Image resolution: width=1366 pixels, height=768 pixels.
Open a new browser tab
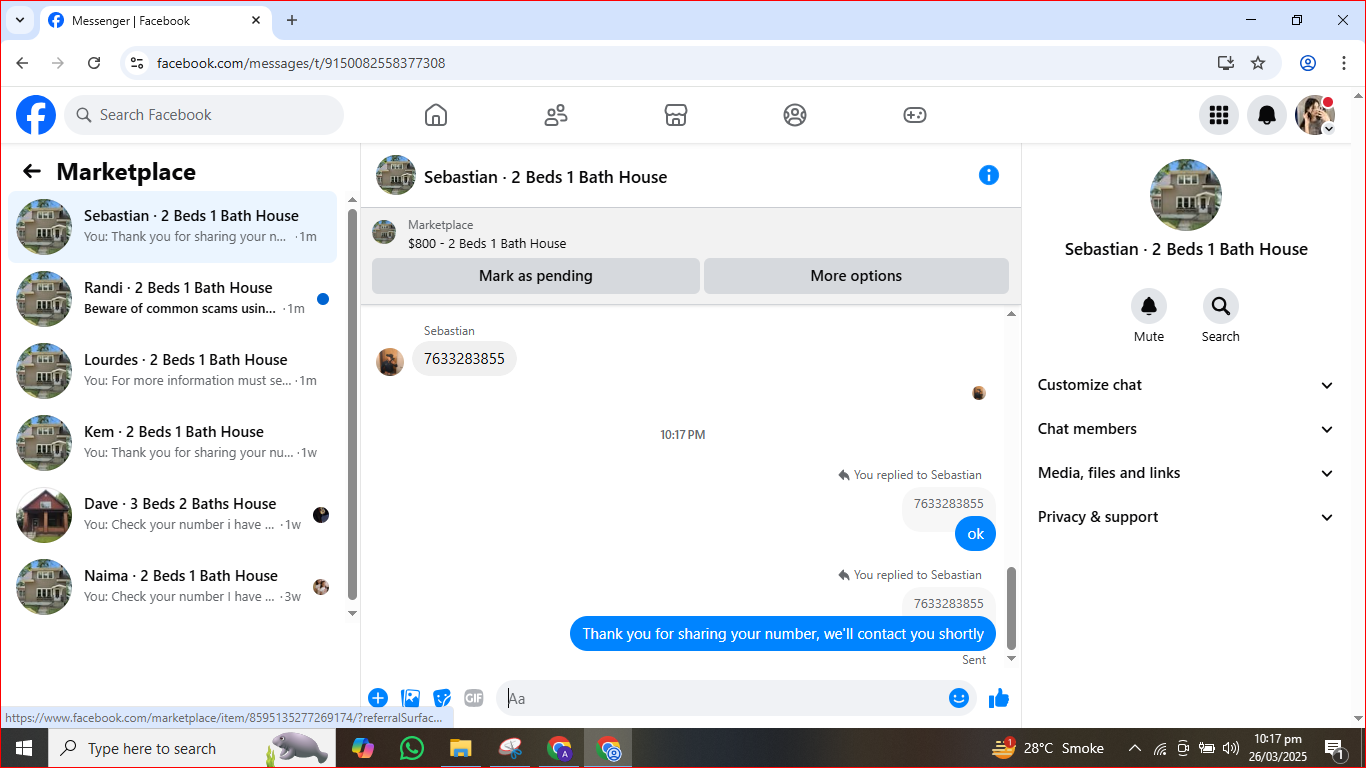tap(292, 20)
